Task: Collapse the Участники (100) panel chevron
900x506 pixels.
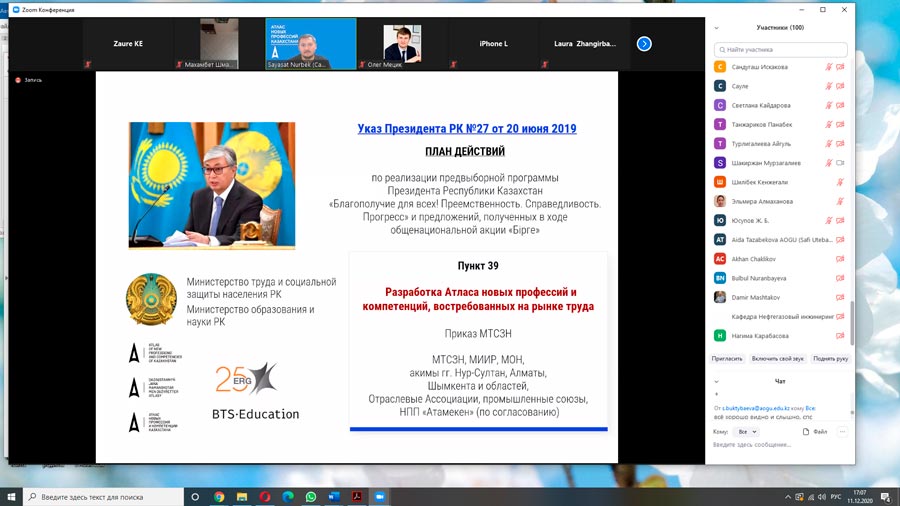Action: (x=717, y=28)
